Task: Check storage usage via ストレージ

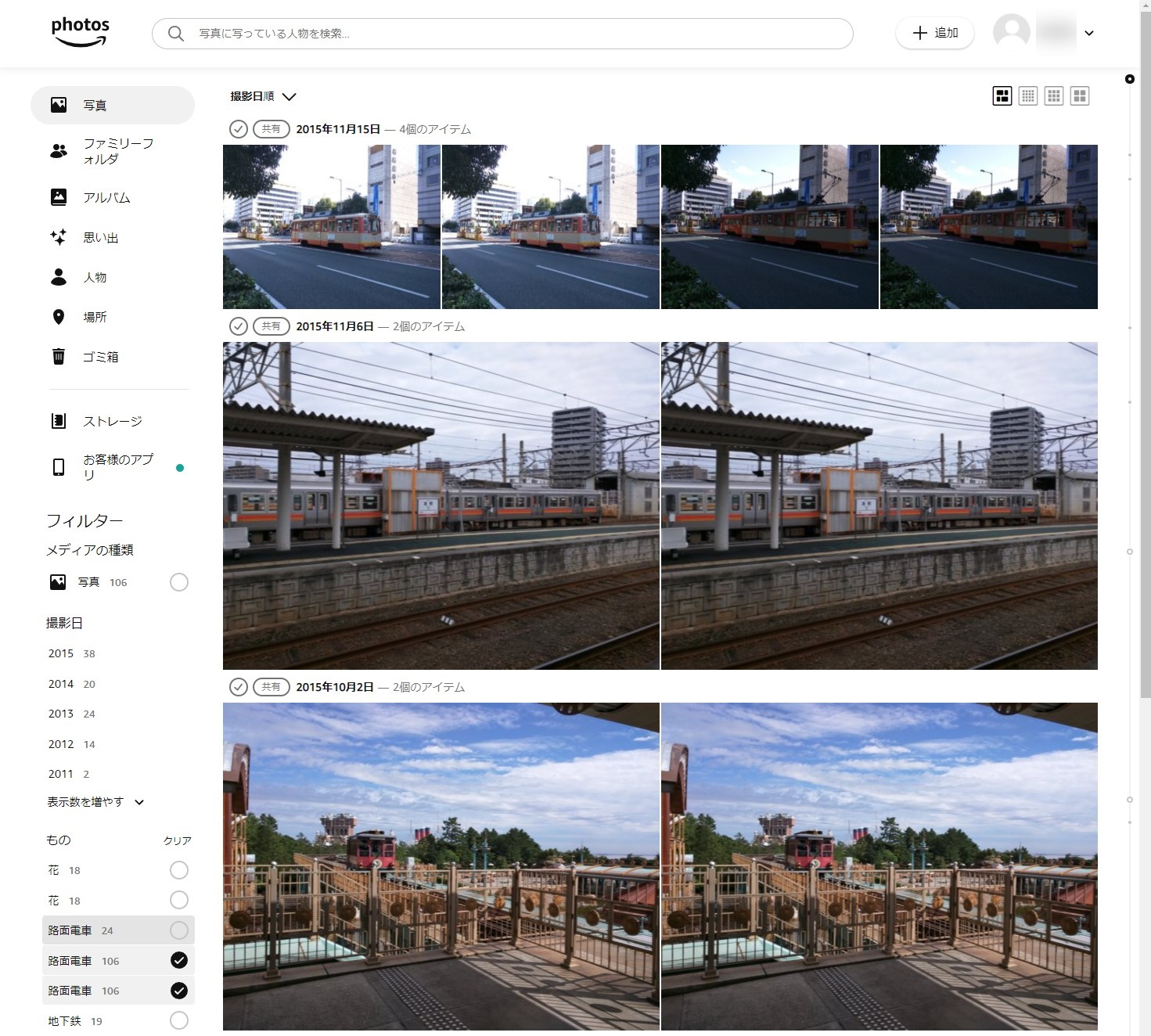Action: [x=113, y=420]
